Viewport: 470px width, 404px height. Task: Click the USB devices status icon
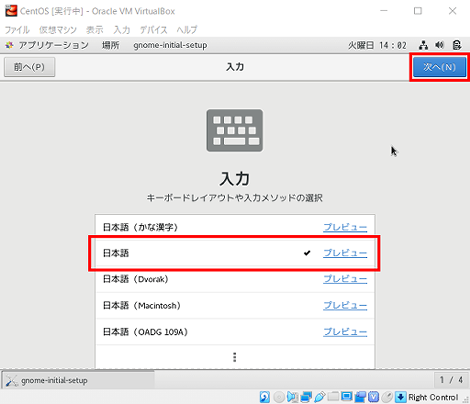[x=320, y=397]
